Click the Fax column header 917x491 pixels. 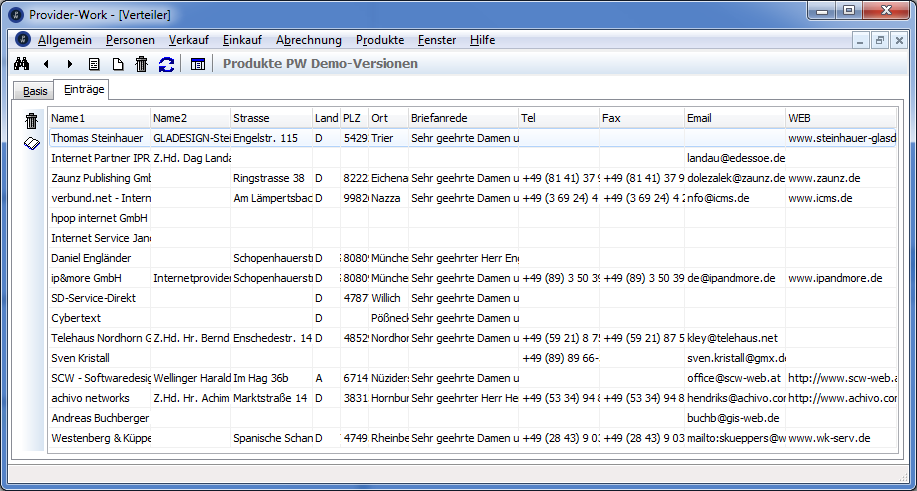[x=642, y=118]
